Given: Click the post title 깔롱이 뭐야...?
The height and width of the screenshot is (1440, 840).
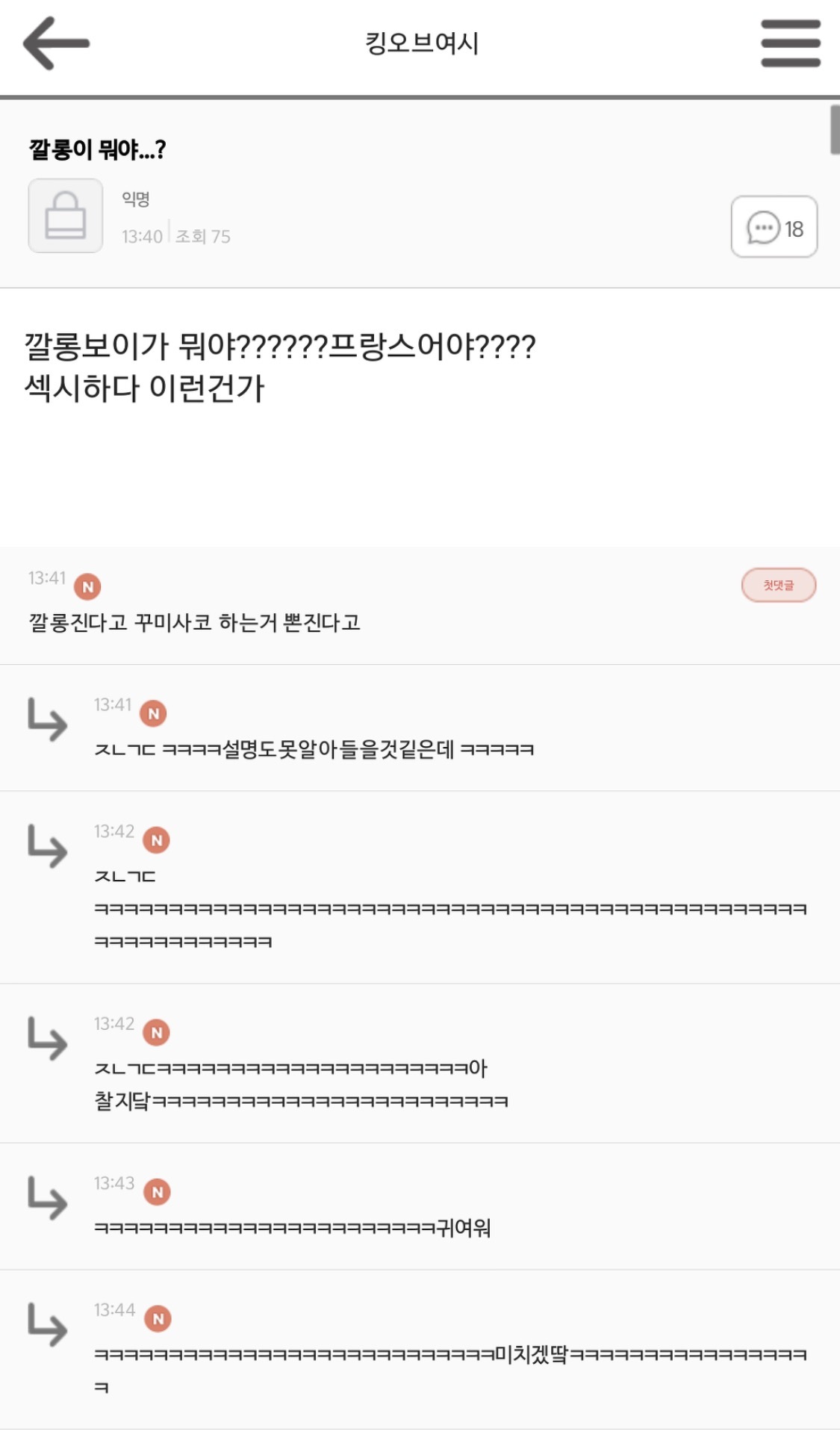Looking at the screenshot, I should click(x=97, y=149).
